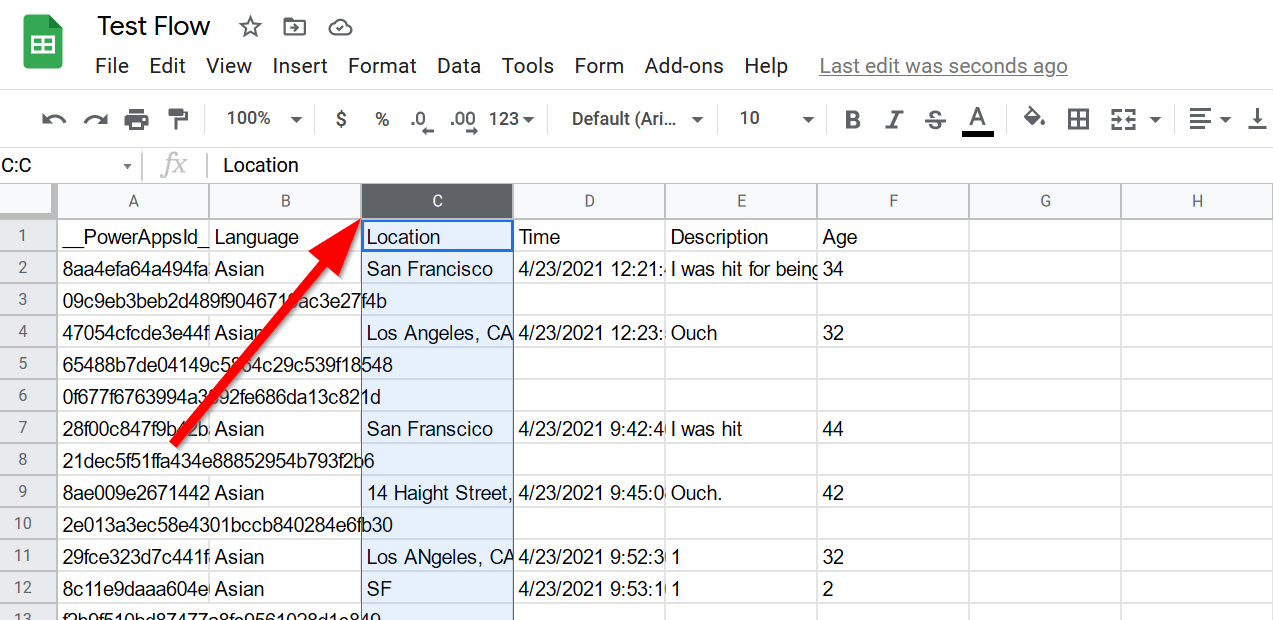Open the text color picker

point(977,120)
